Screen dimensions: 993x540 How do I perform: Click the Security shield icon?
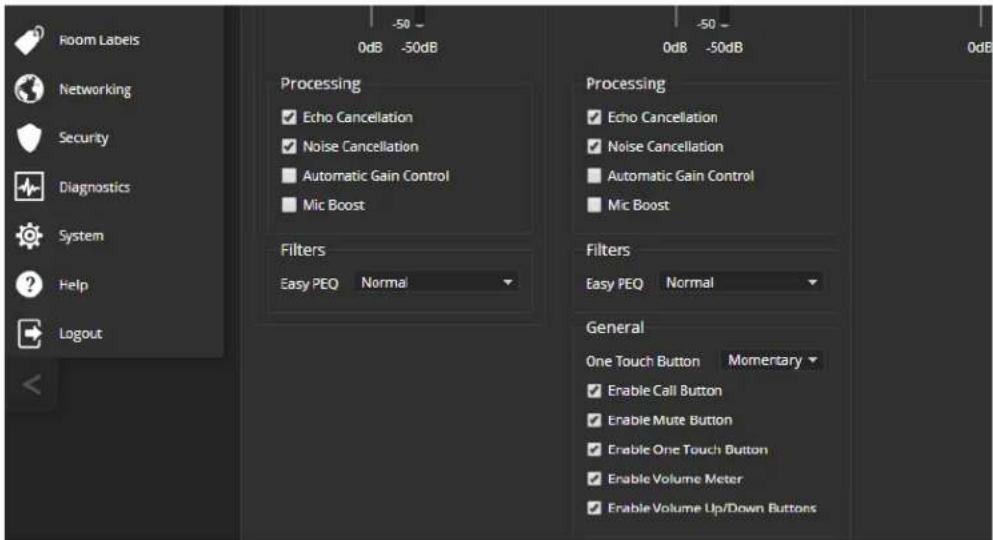coord(29,138)
